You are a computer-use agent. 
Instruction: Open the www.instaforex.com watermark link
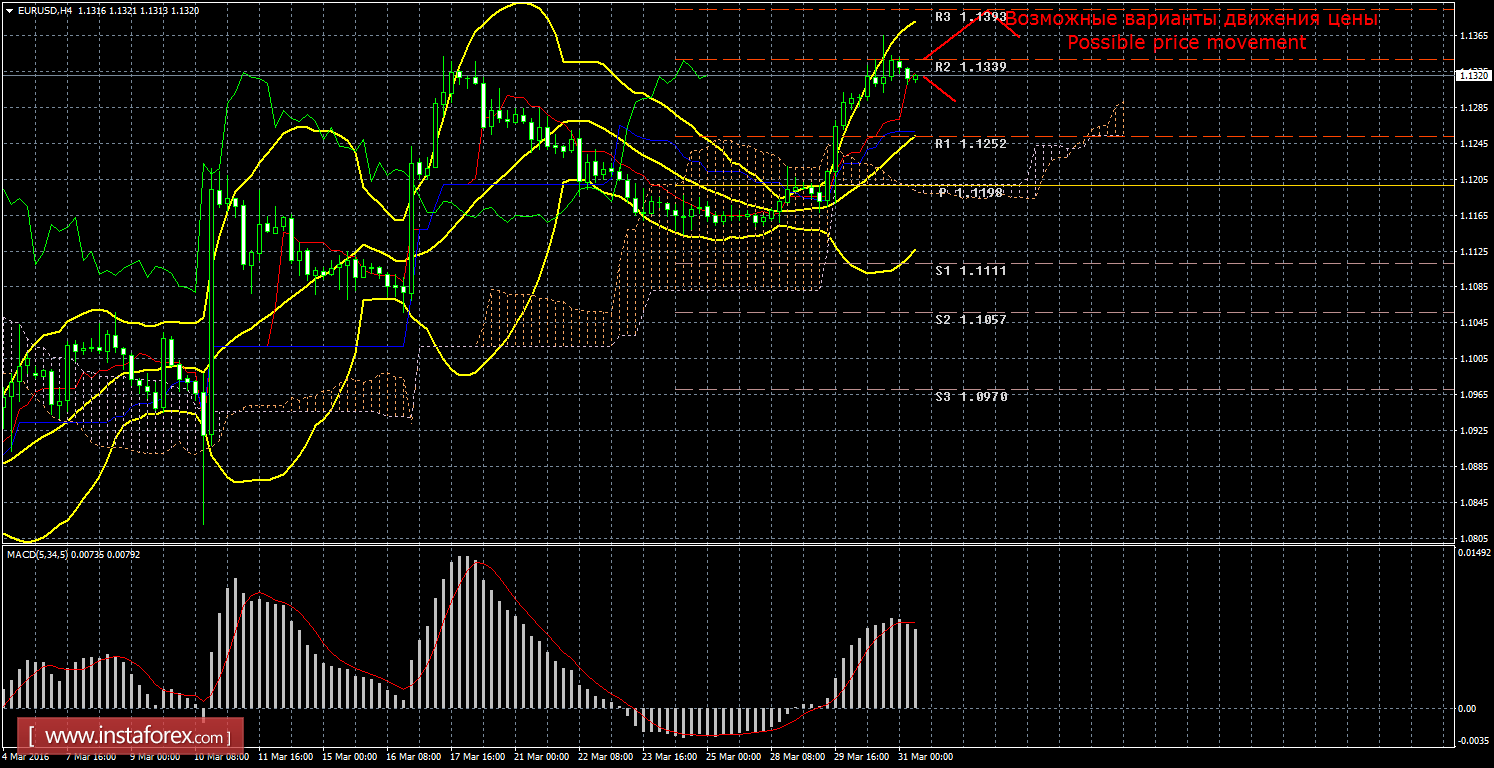click(137, 737)
